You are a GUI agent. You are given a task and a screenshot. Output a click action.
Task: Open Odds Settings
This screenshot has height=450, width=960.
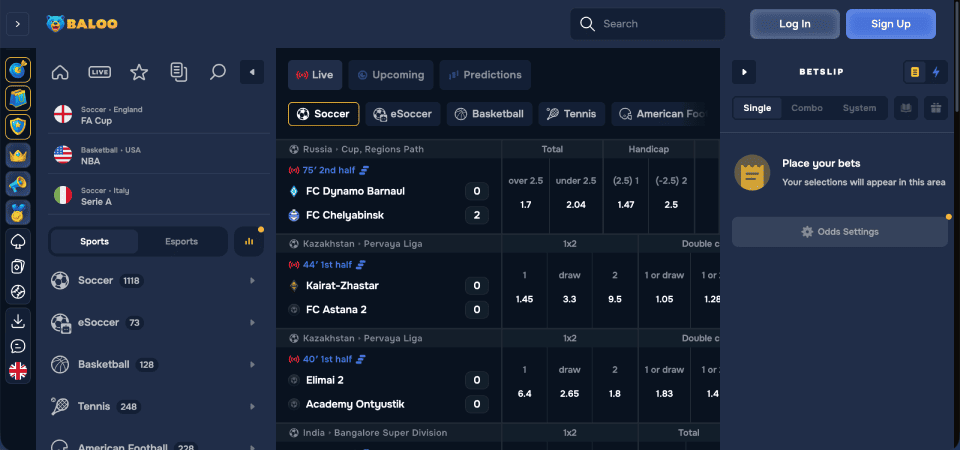tap(840, 232)
